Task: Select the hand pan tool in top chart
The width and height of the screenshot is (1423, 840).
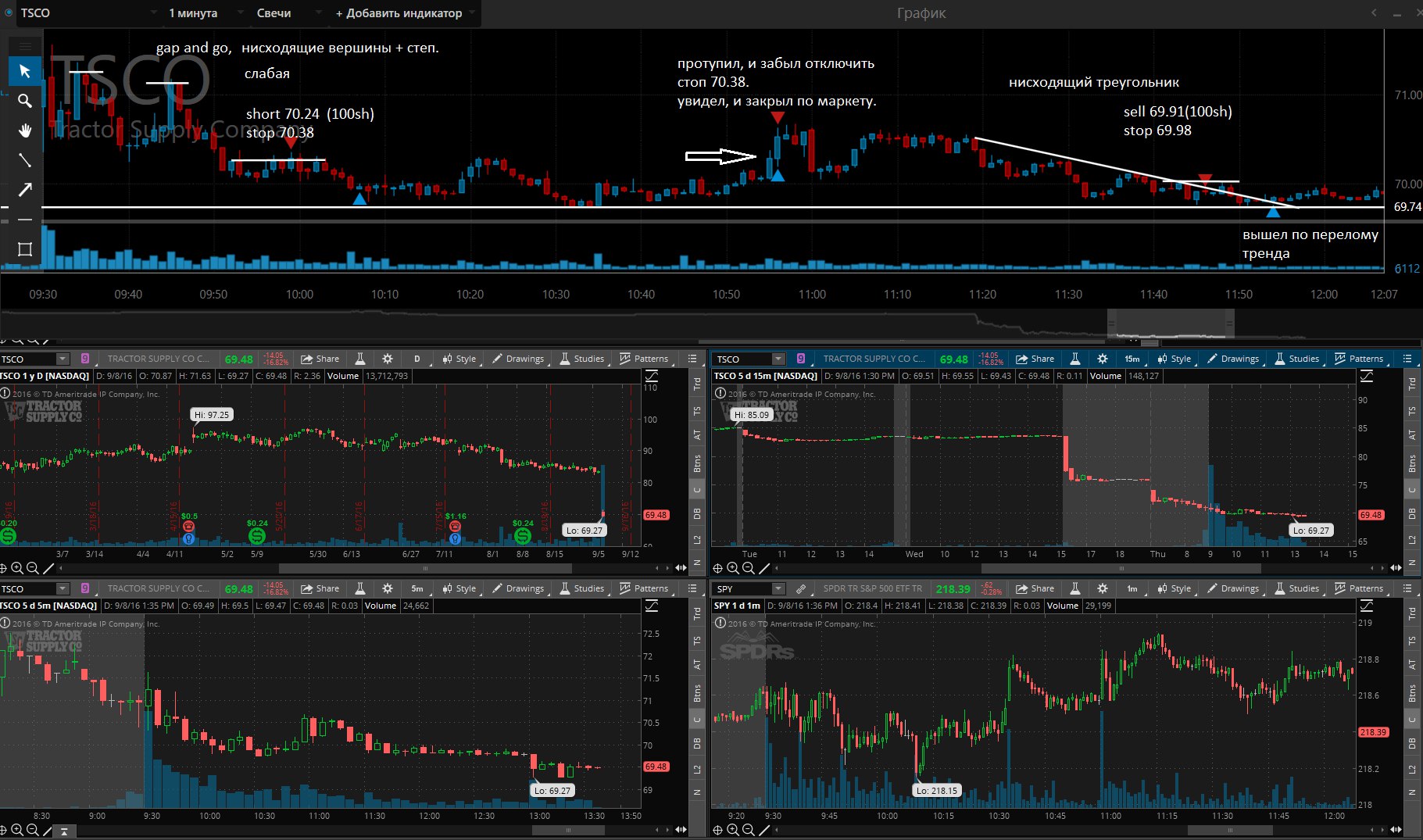Action: (x=24, y=130)
